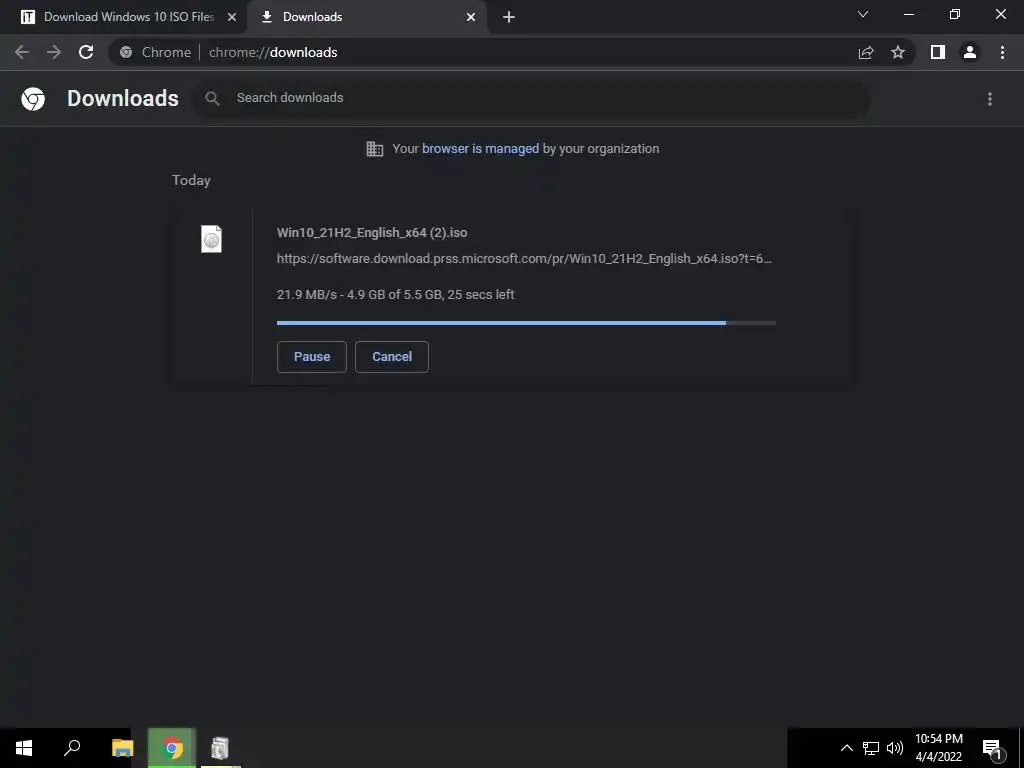Bookmark this page with the star icon
Screen dimensions: 1024x768
pos(898,52)
